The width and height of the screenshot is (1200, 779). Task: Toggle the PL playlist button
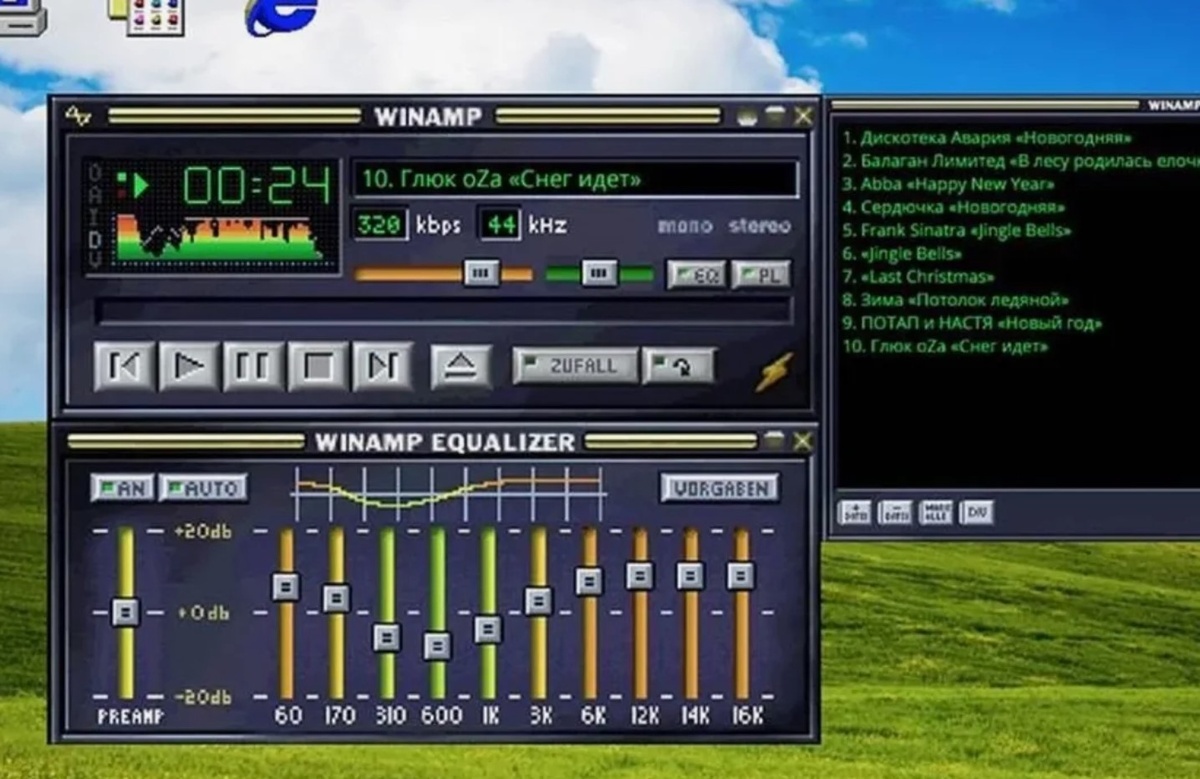click(761, 275)
